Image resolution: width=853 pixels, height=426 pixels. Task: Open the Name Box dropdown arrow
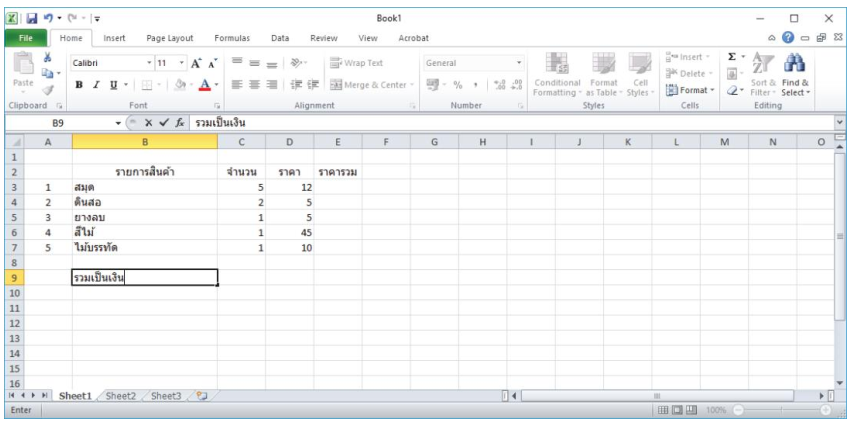pos(118,123)
